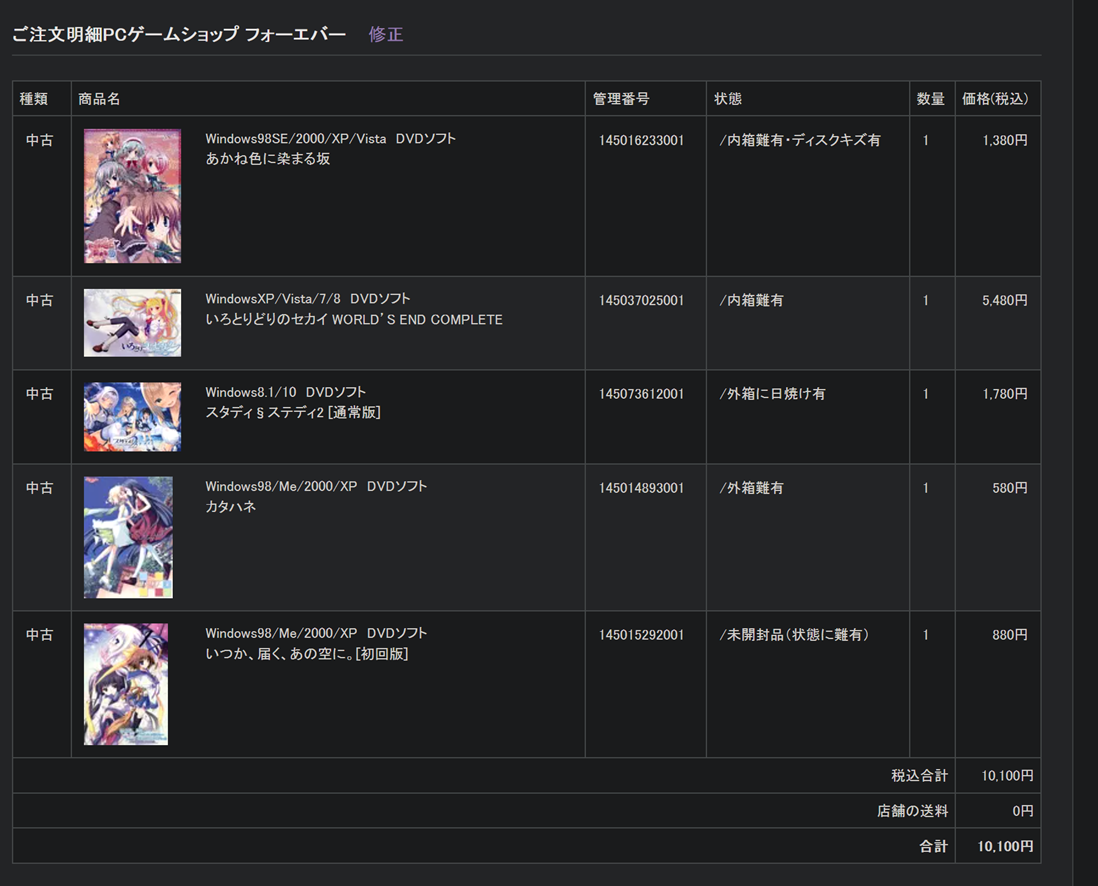Click the あかね色に染まる坂 product title
The height and width of the screenshot is (886, 1098).
click(x=267, y=159)
